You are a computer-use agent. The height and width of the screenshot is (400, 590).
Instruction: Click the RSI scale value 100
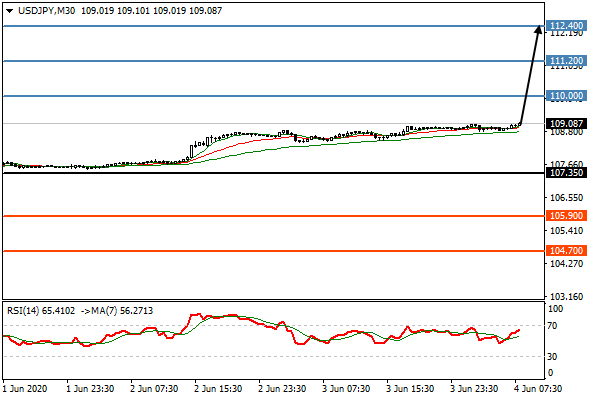pyautogui.click(x=555, y=309)
